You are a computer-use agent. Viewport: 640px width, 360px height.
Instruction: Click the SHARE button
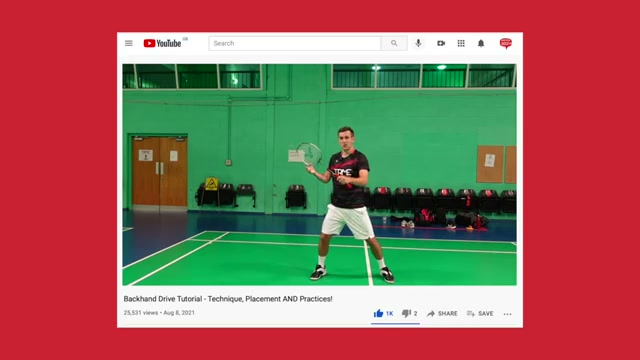pos(442,313)
